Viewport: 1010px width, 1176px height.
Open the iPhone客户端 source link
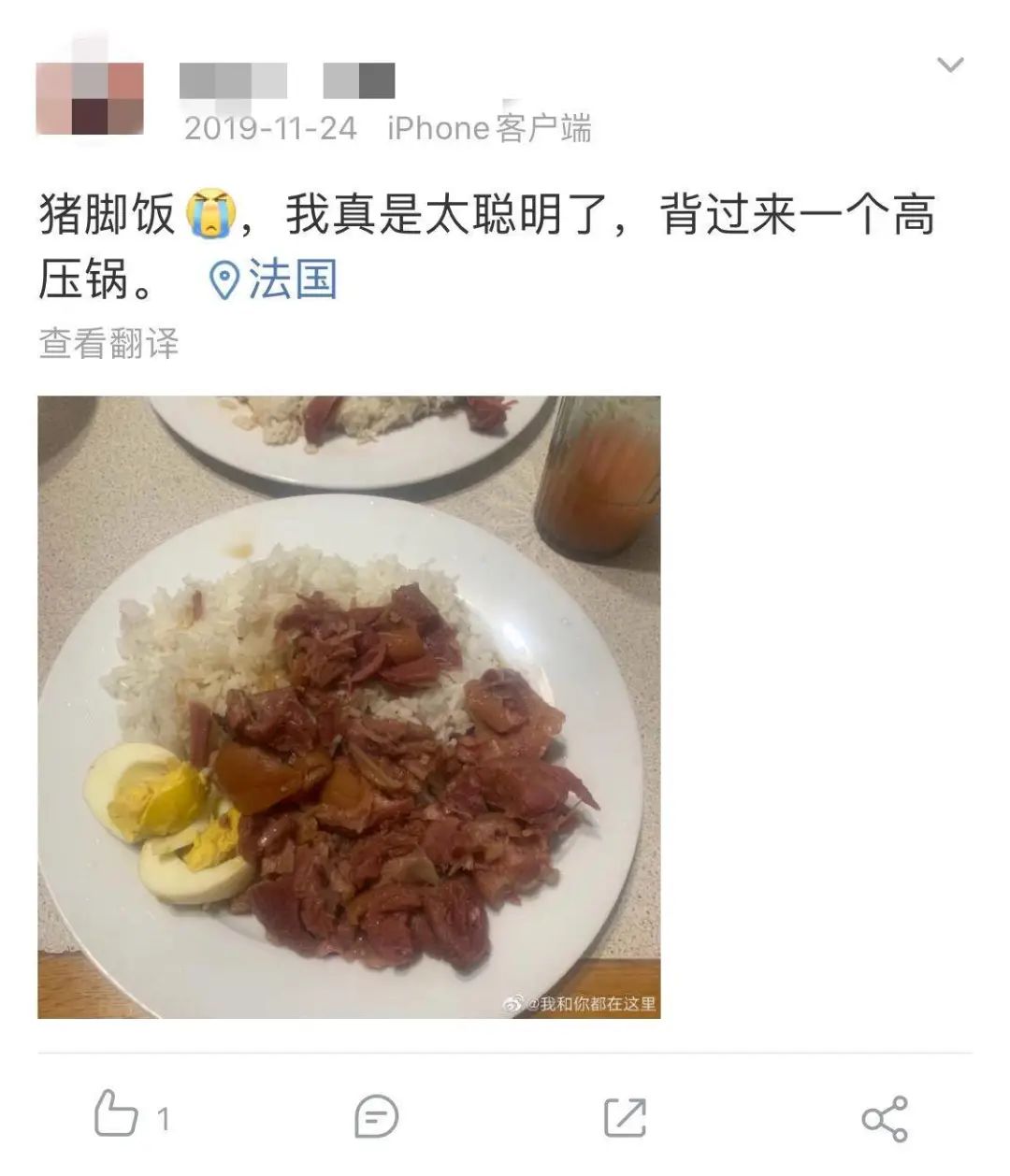pos(489,127)
